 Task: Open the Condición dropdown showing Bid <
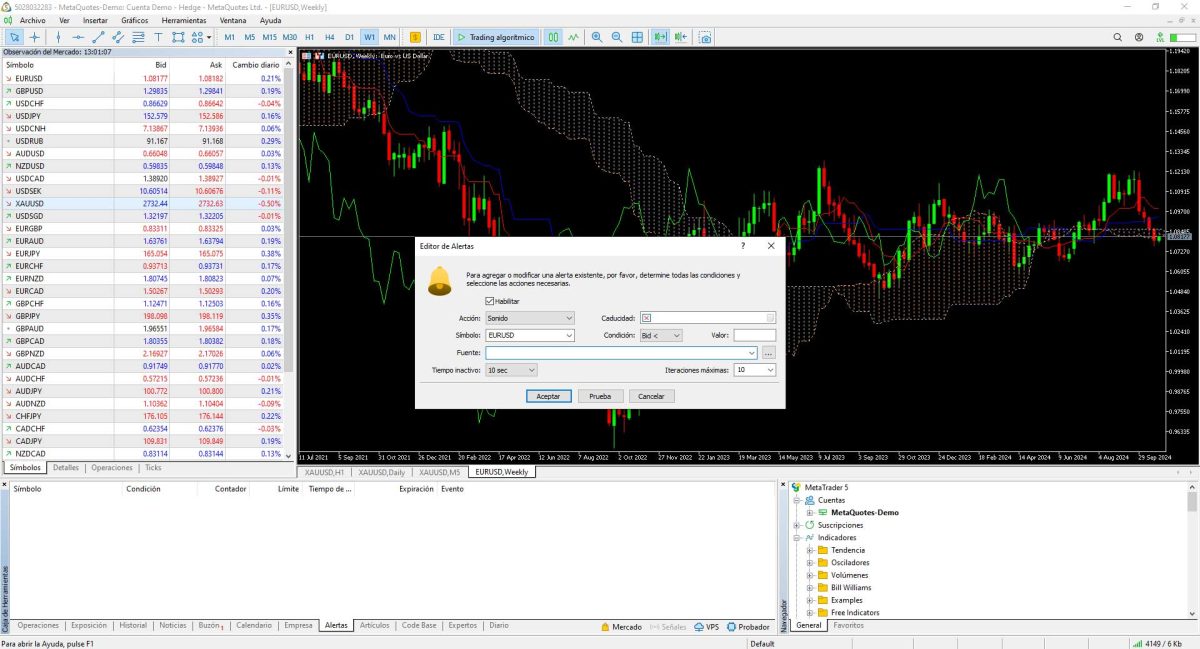[x=660, y=335]
